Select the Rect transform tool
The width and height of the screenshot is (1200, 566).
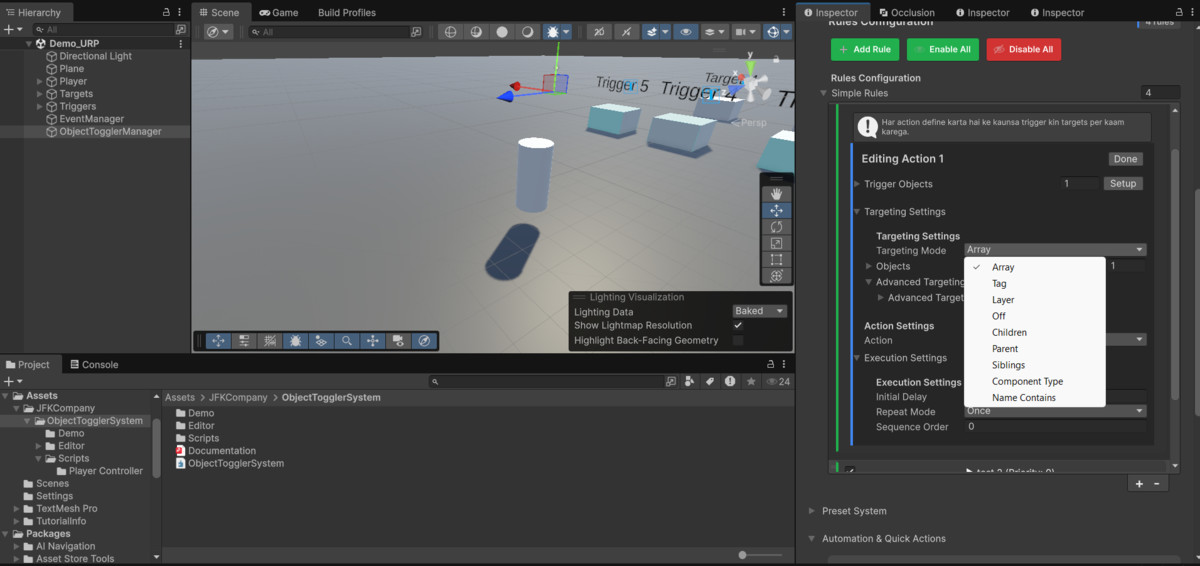click(776, 259)
